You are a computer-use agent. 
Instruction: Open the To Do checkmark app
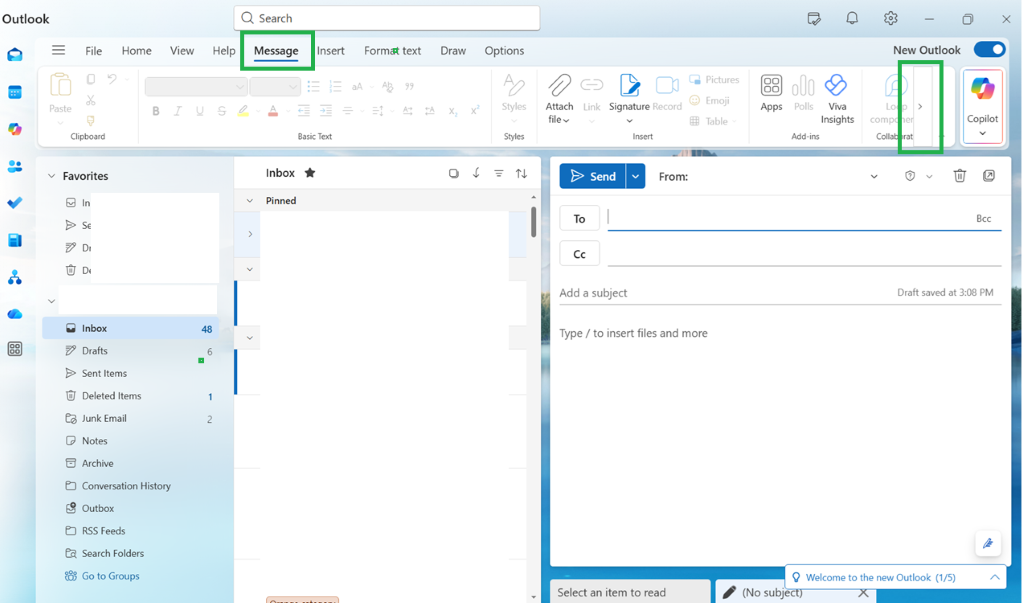click(15, 203)
